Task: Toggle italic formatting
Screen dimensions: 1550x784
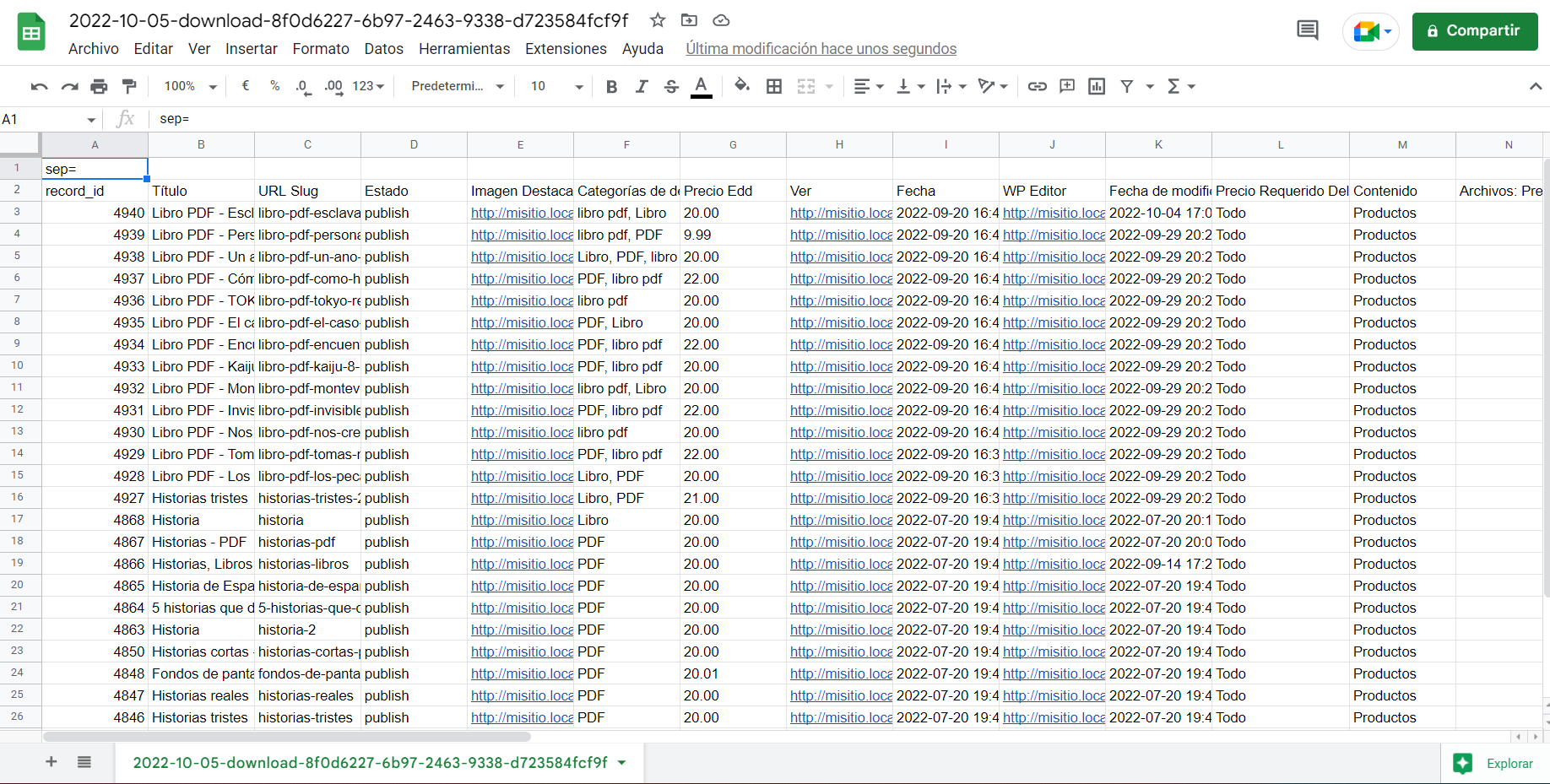Action: tap(641, 86)
